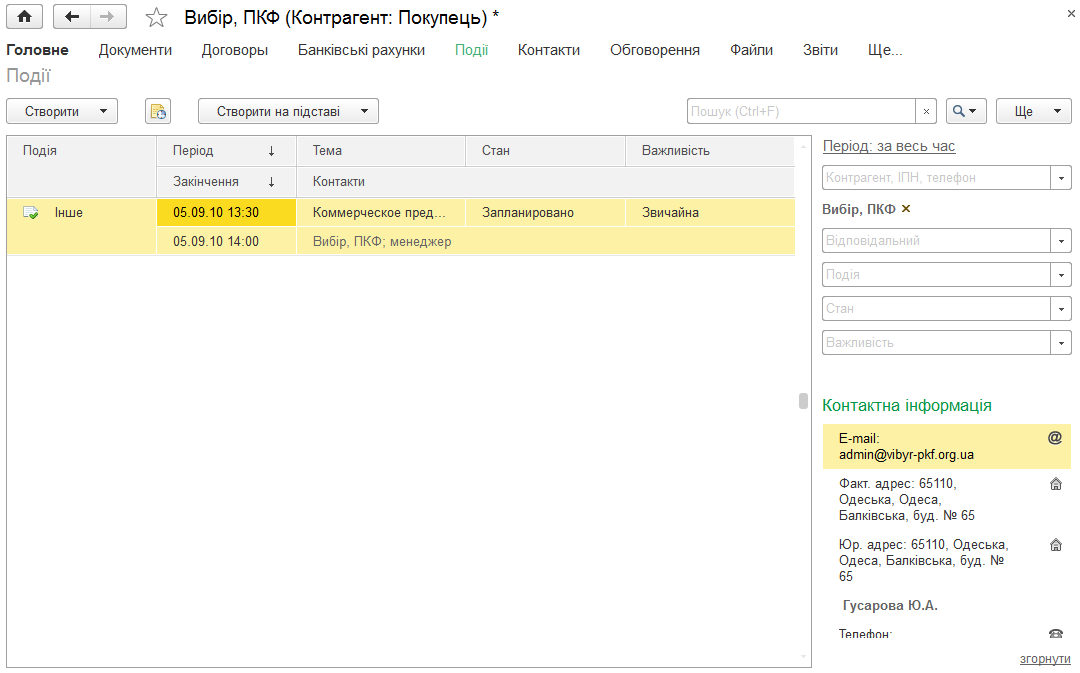Switch to the Події tab
1080x673 pixels.
(471, 50)
